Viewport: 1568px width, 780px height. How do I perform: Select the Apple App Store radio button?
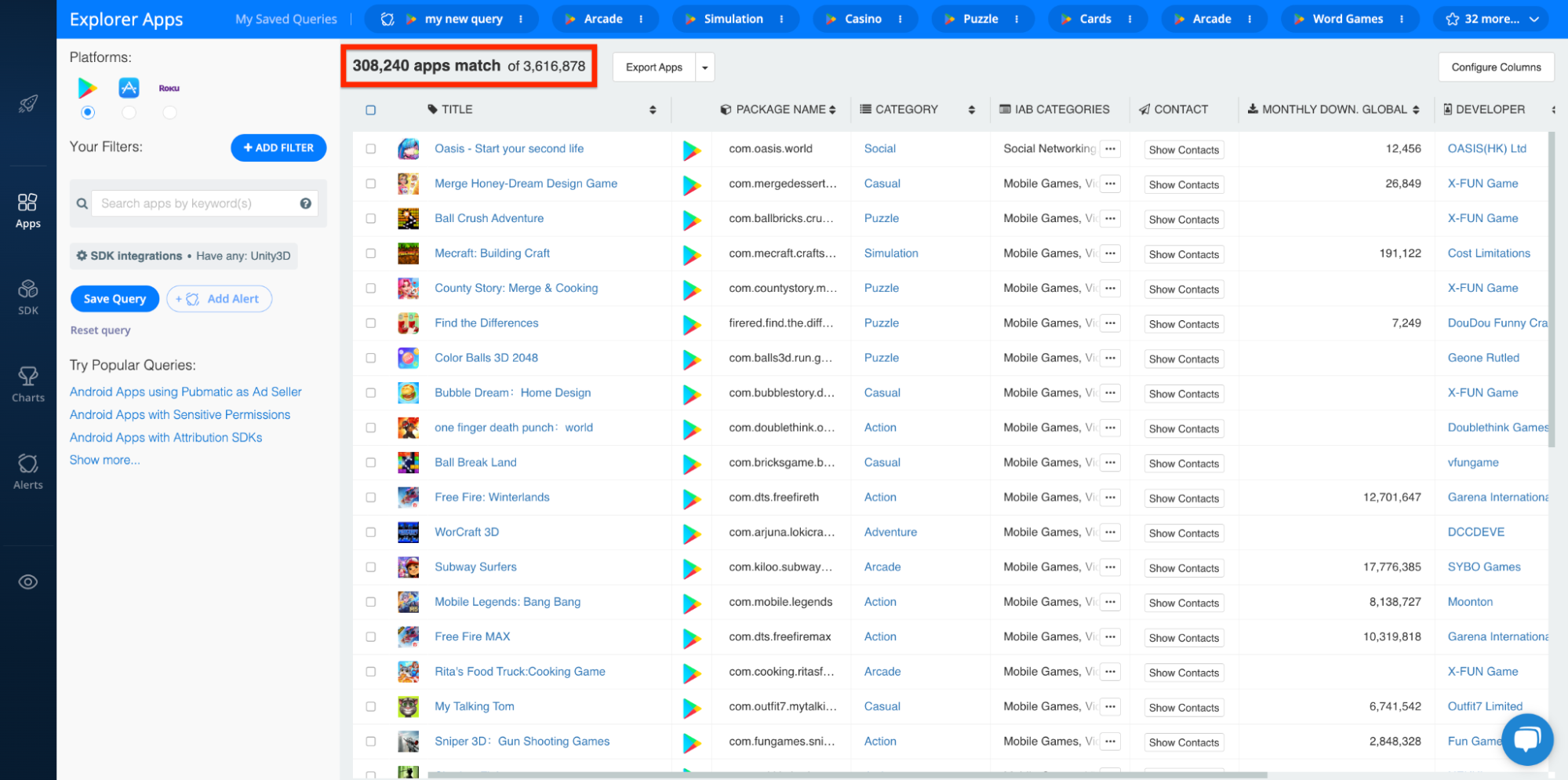click(129, 112)
